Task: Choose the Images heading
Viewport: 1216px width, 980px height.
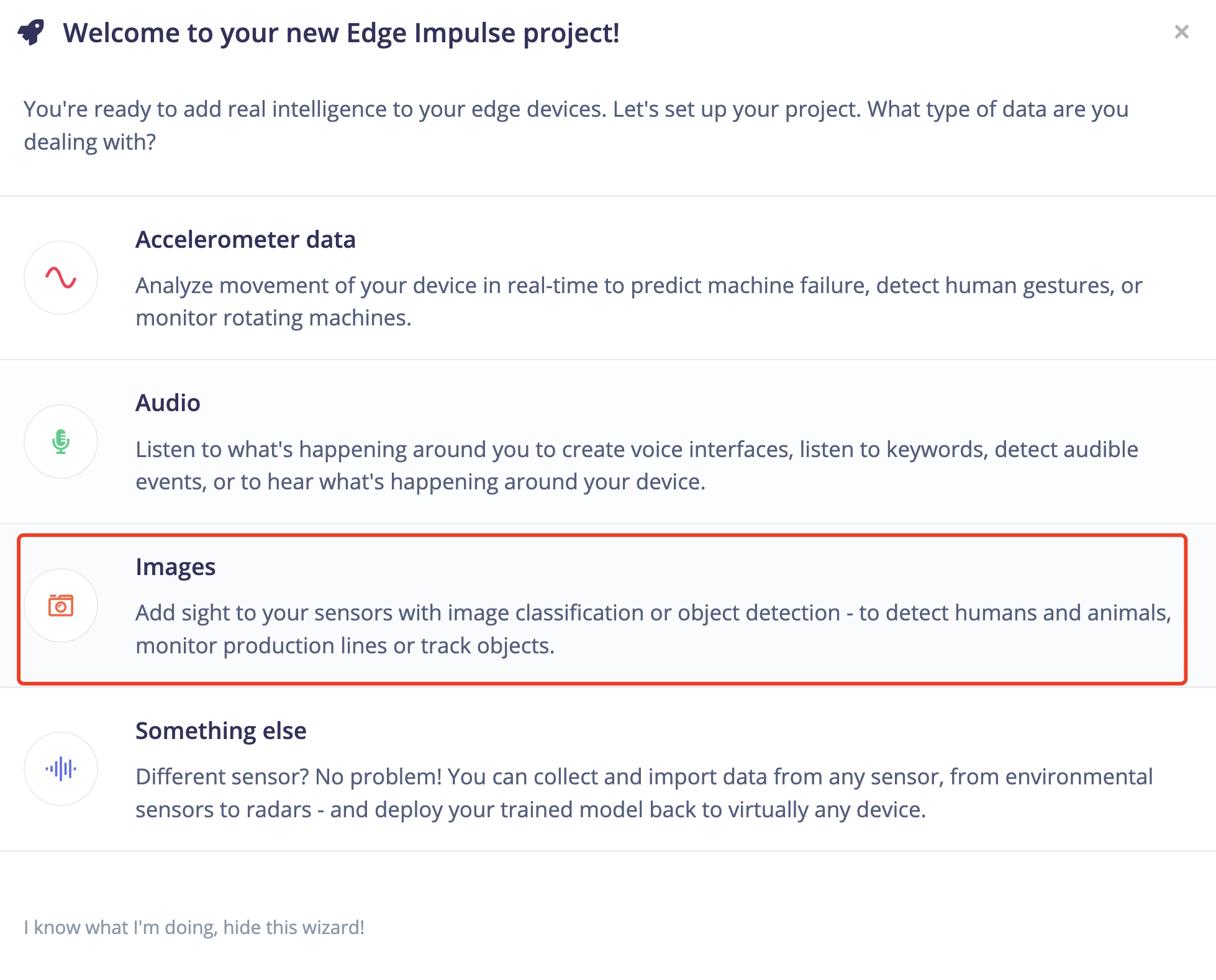Action: (175, 568)
